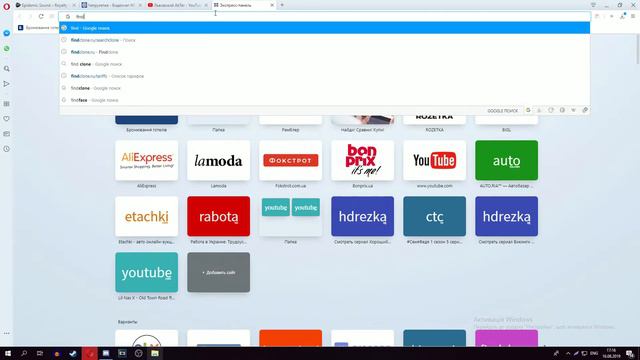Open Steam from the taskbar

click(x=73, y=353)
